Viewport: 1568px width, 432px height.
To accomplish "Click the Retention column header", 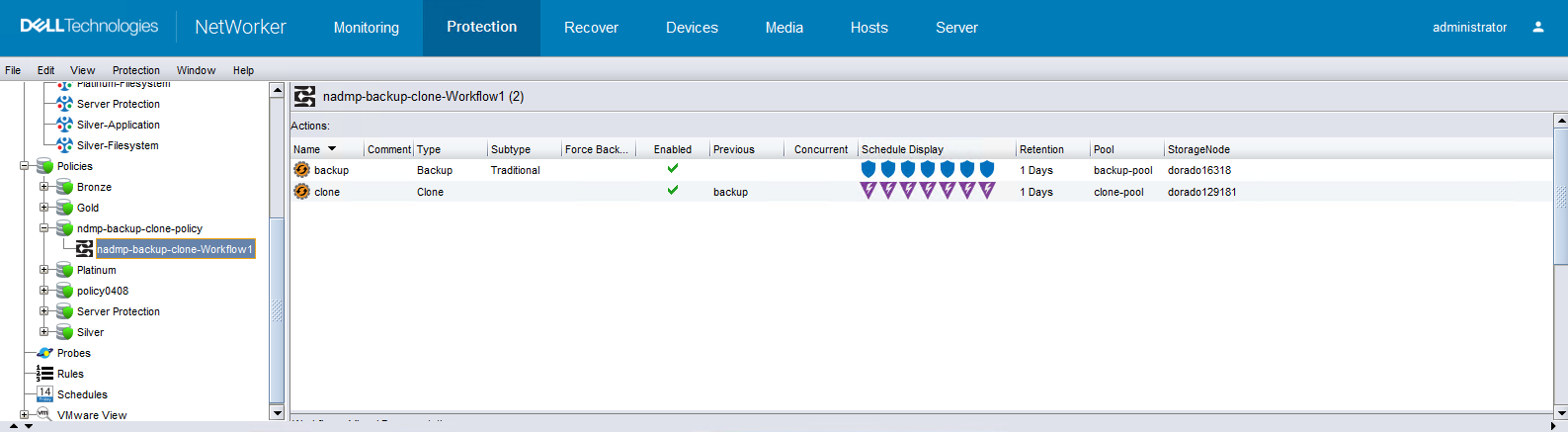I will pos(1053,149).
